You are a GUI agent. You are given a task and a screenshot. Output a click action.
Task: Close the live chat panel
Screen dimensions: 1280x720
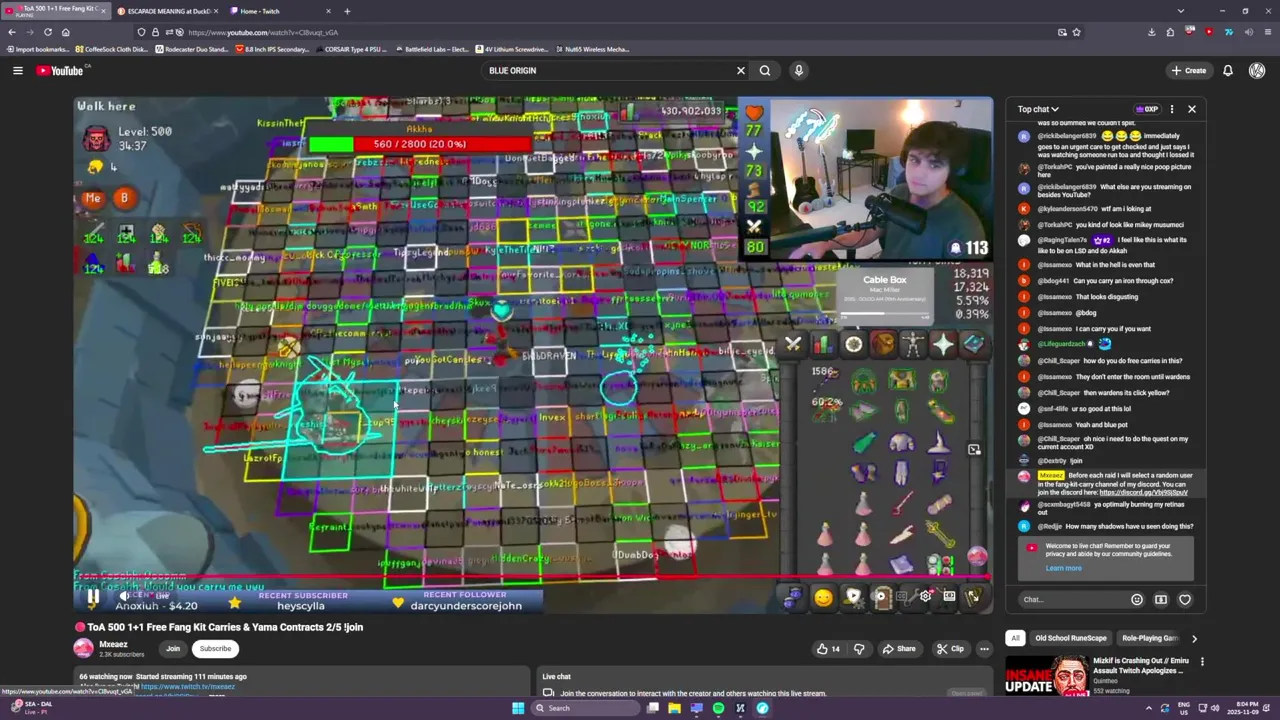1192,109
